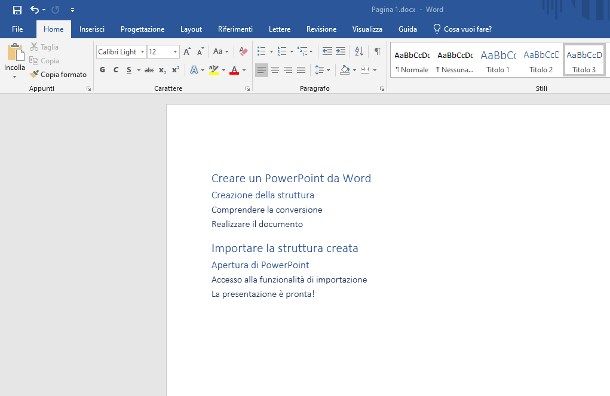This screenshot has width=610, height=396.
Task: Switch to the Inserisci tab
Action: (x=92, y=29)
